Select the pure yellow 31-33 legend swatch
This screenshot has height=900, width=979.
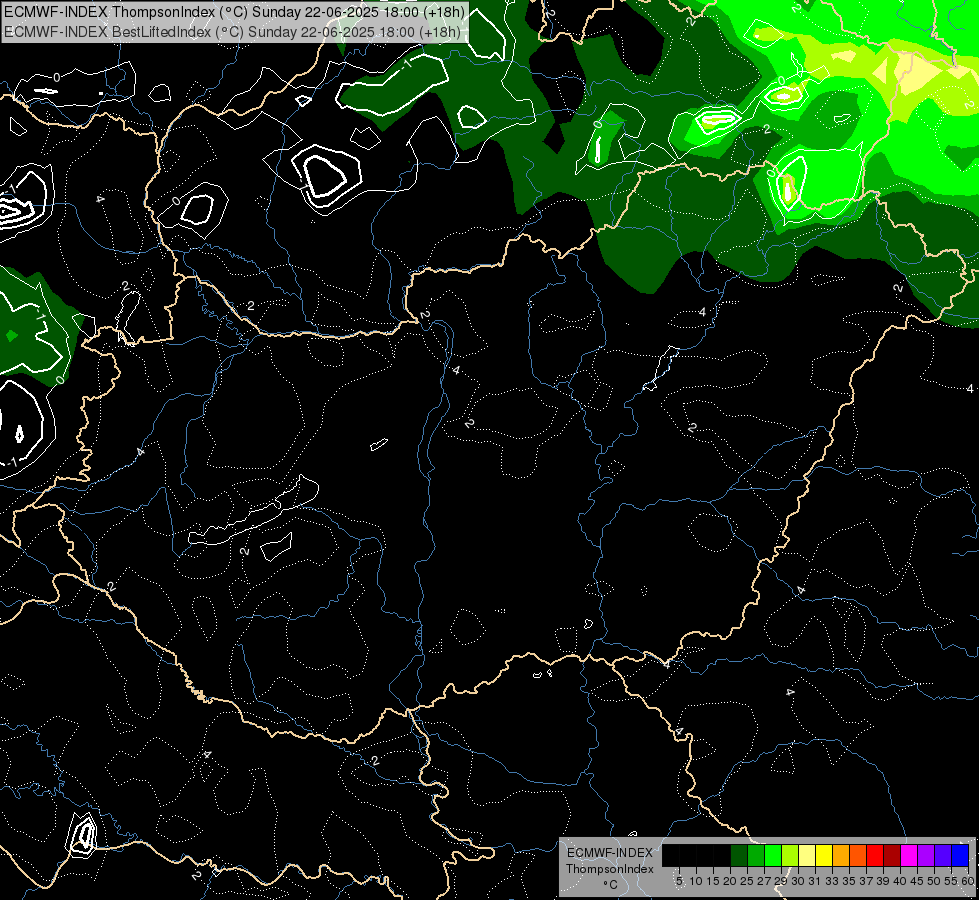pos(824,855)
